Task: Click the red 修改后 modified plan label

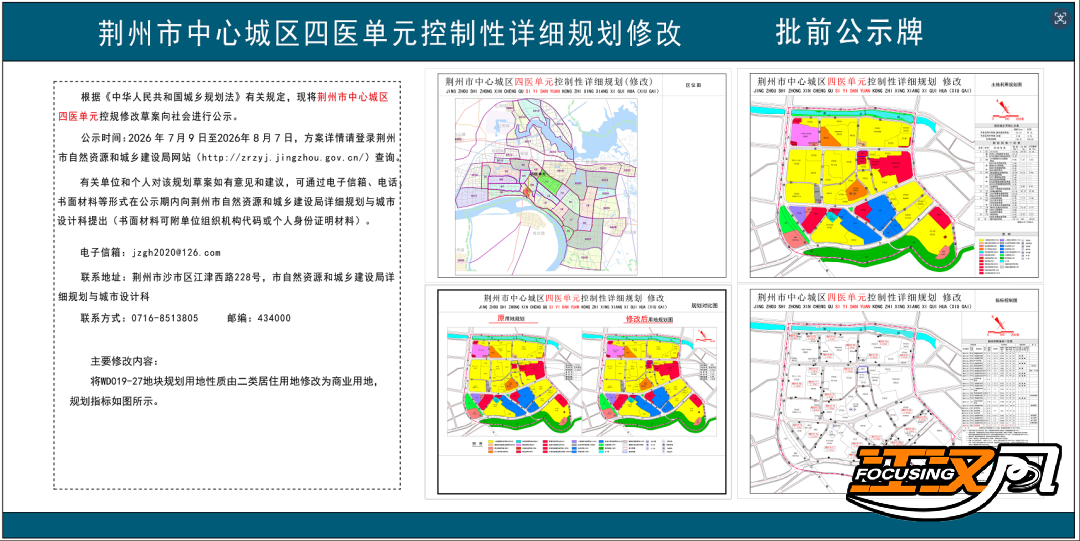Action: [637, 319]
